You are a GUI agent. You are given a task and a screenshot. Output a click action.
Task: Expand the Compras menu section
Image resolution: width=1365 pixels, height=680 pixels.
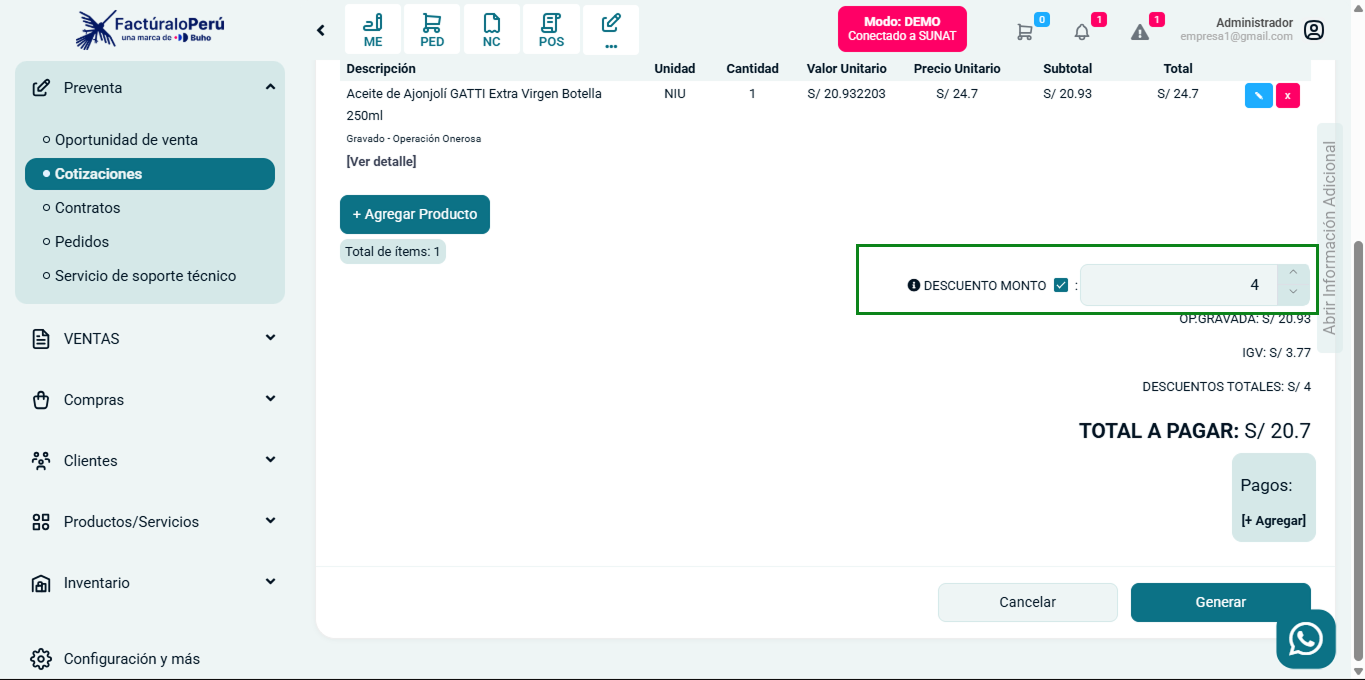[150, 400]
